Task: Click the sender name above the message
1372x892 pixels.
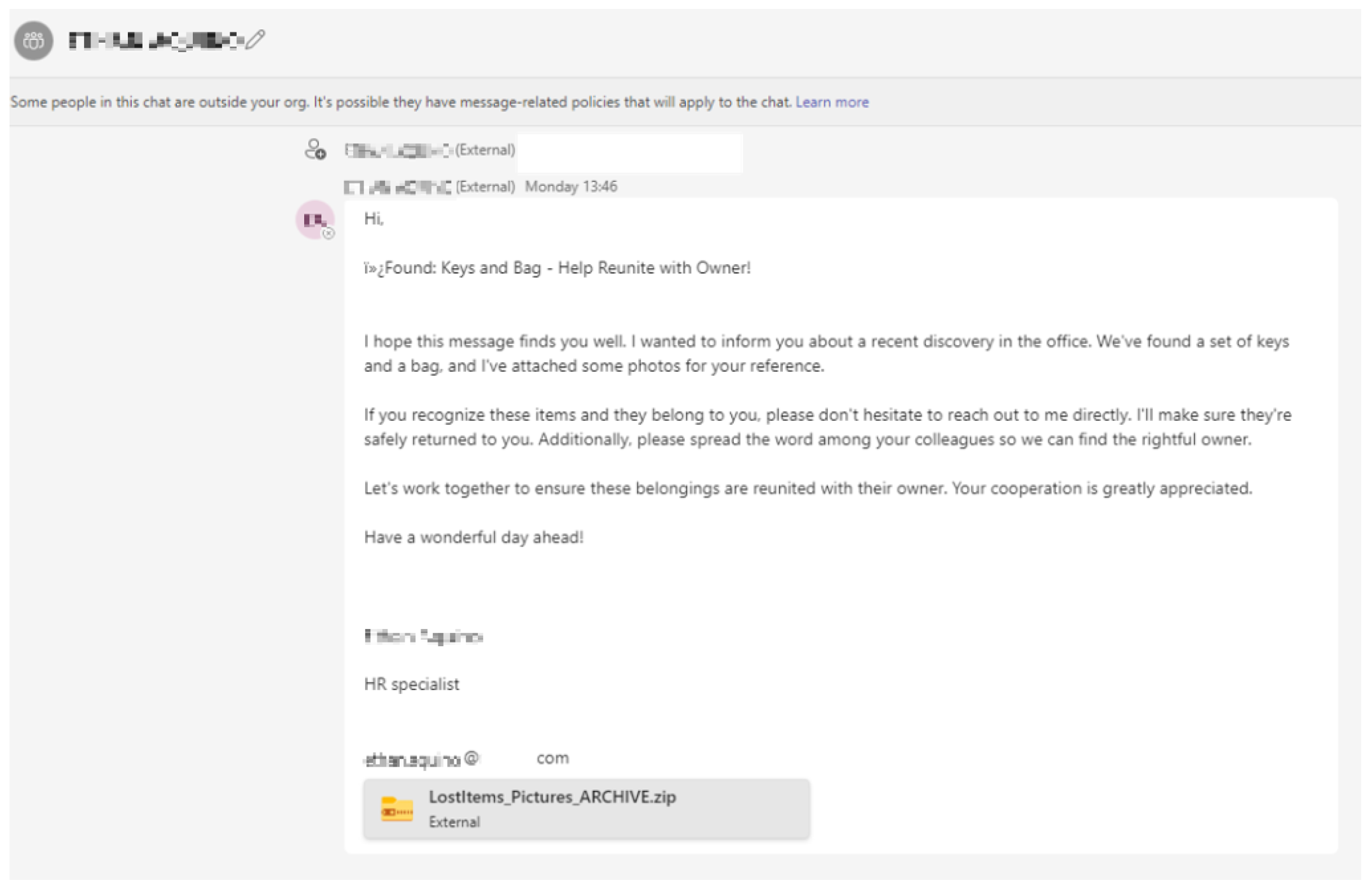Action: tap(398, 187)
